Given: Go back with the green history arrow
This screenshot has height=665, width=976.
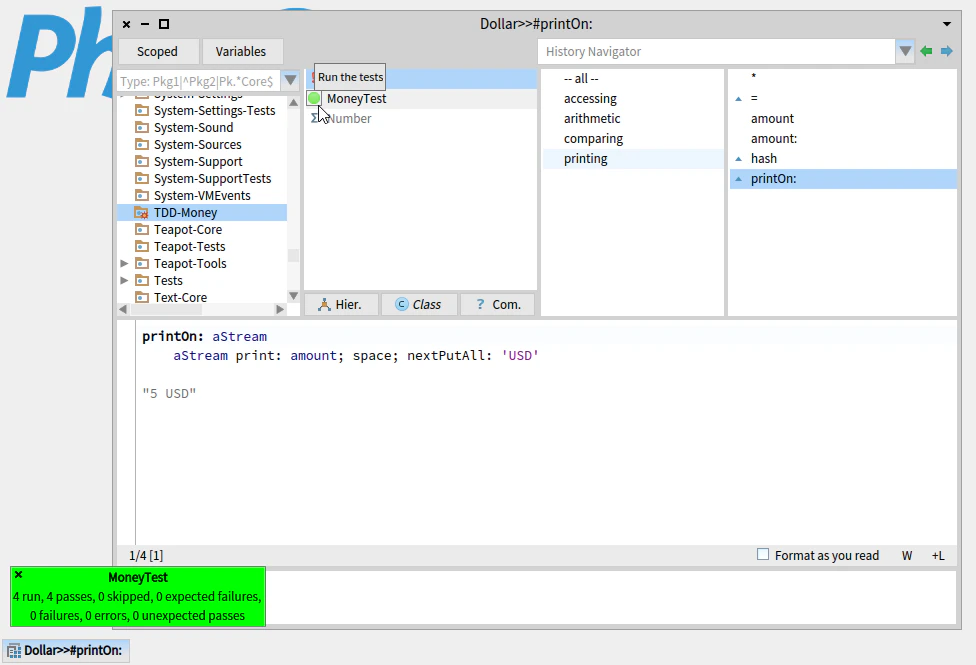Looking at the screenshot, I should click(926, 51).
